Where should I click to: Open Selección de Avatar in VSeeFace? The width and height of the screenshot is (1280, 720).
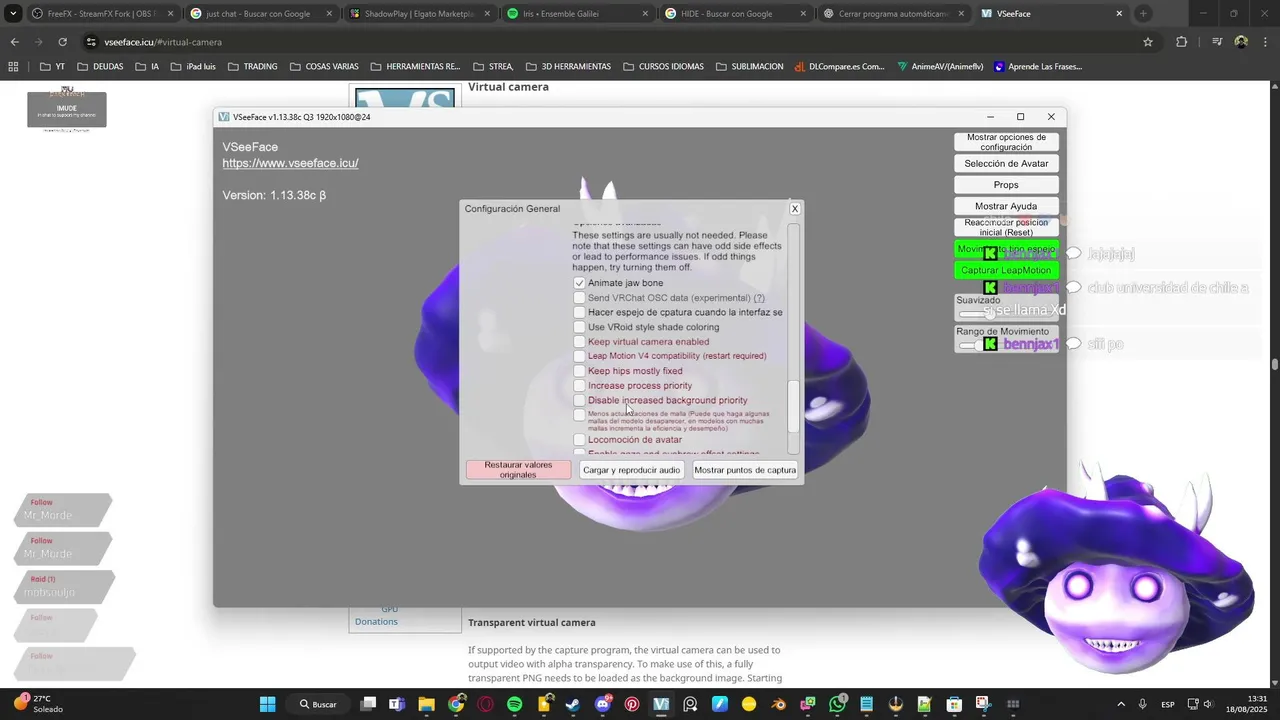click(1006, 164)
